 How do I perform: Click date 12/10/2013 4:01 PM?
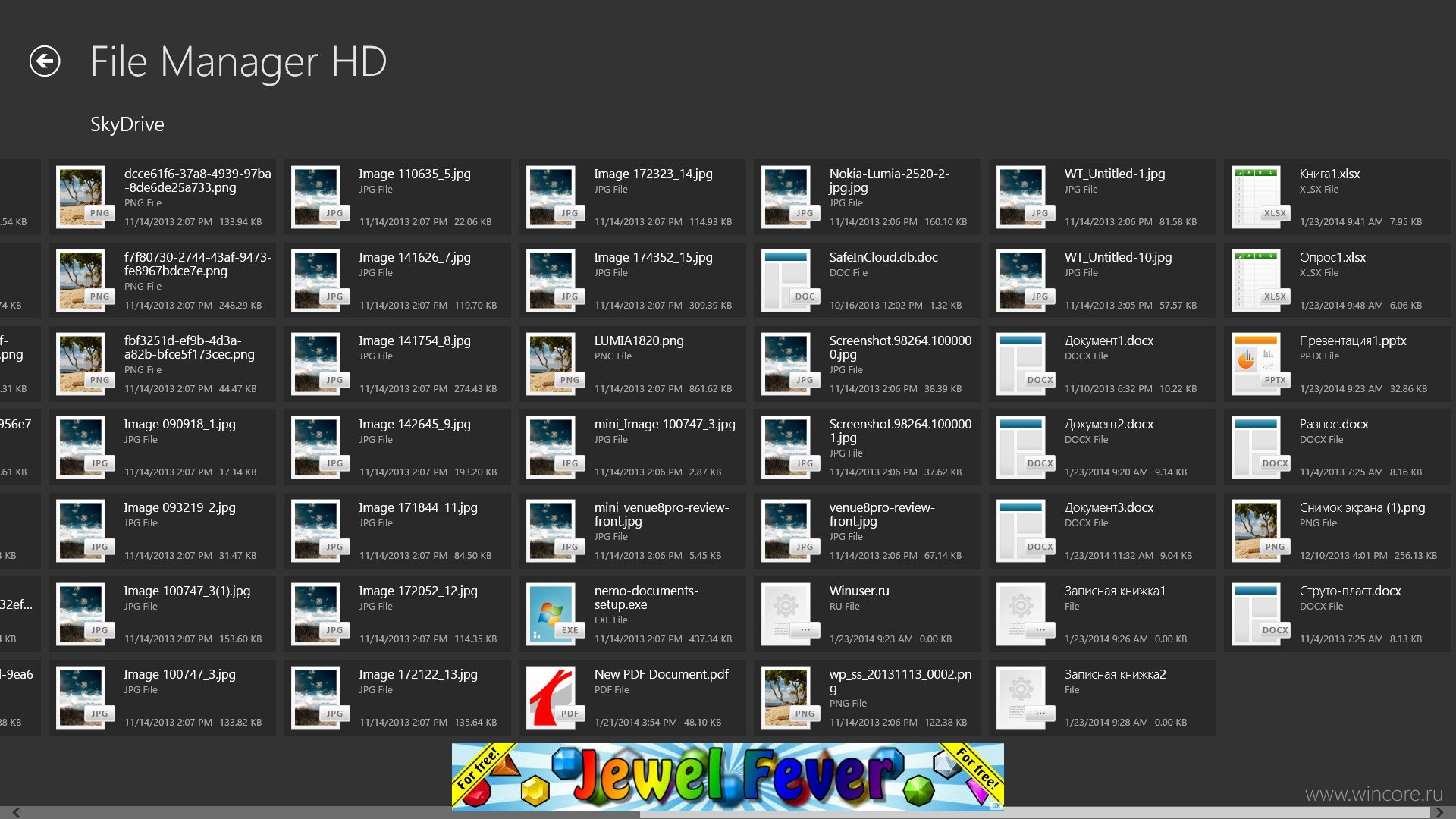(x=1343, y=555)
